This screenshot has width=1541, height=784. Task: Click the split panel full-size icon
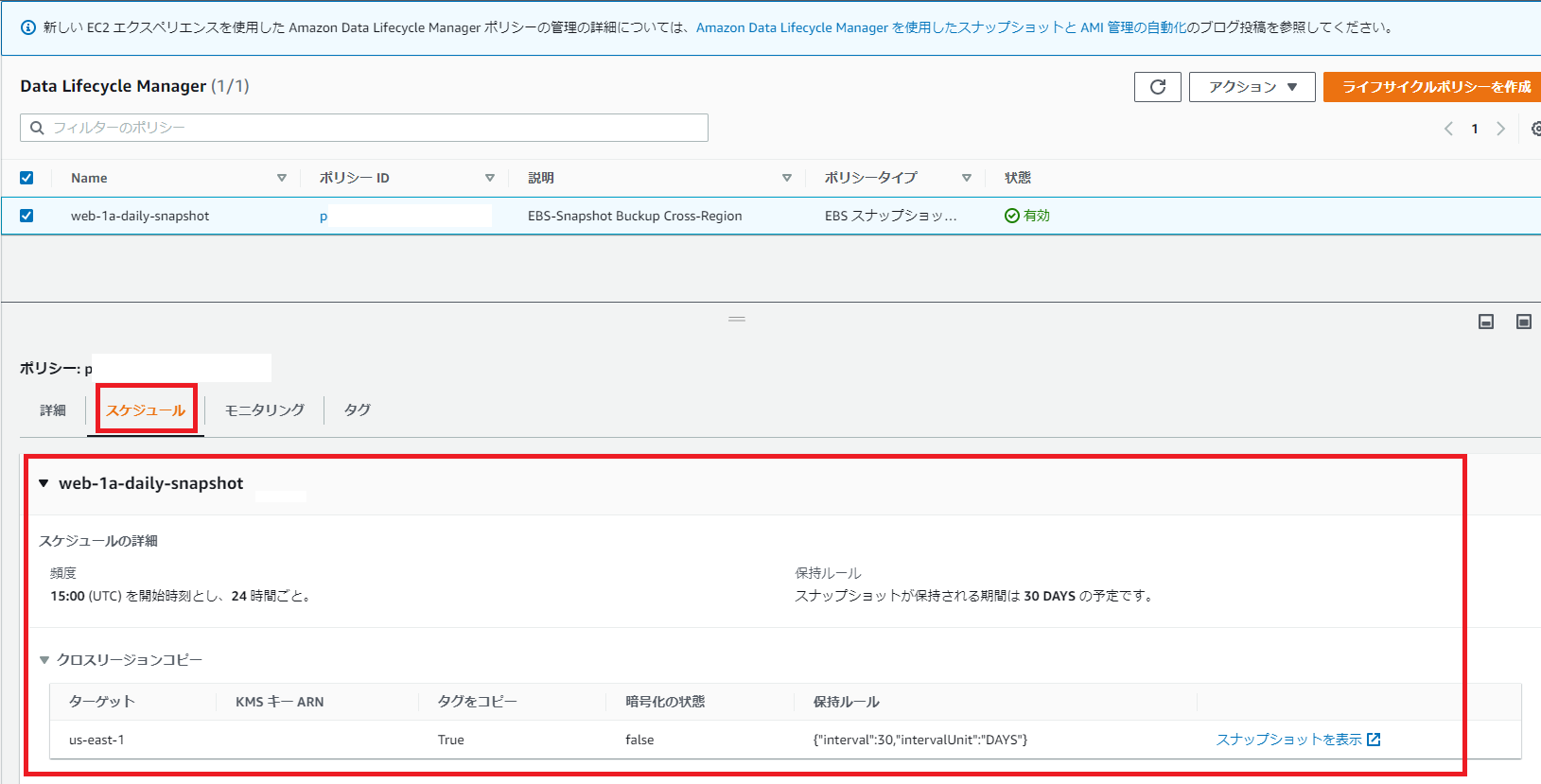pyautogui.click(x=1524, y=322)
